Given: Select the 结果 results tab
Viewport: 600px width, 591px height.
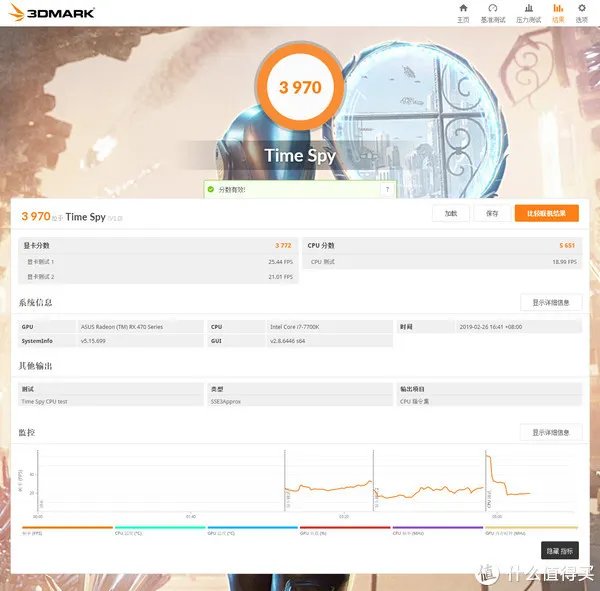Looking at the screenshot, I should click(558, 13).
